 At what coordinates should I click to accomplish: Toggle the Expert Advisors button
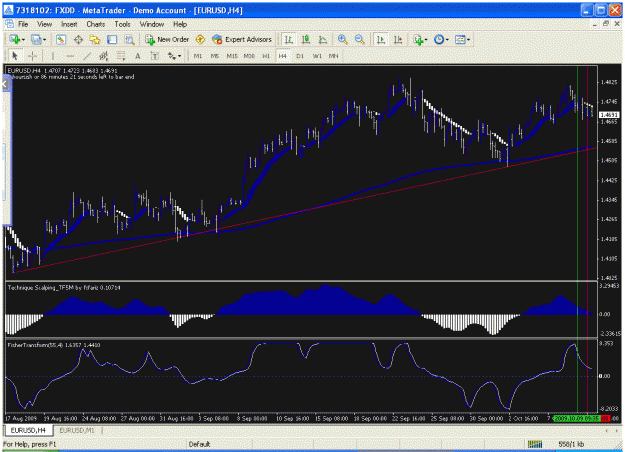coord(242,39)
